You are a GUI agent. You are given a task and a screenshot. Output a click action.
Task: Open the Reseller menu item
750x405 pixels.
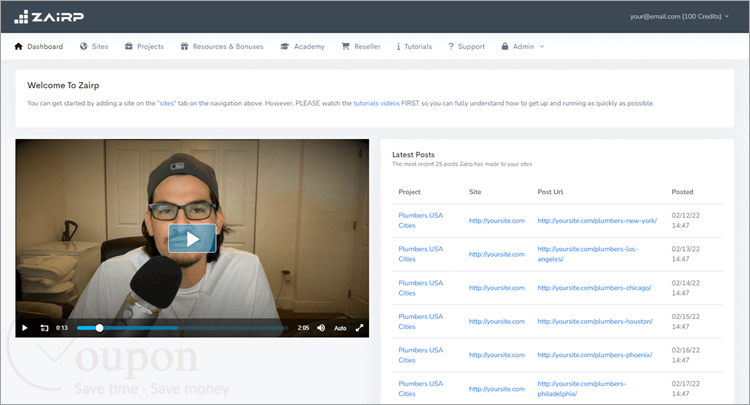(361, 46)
